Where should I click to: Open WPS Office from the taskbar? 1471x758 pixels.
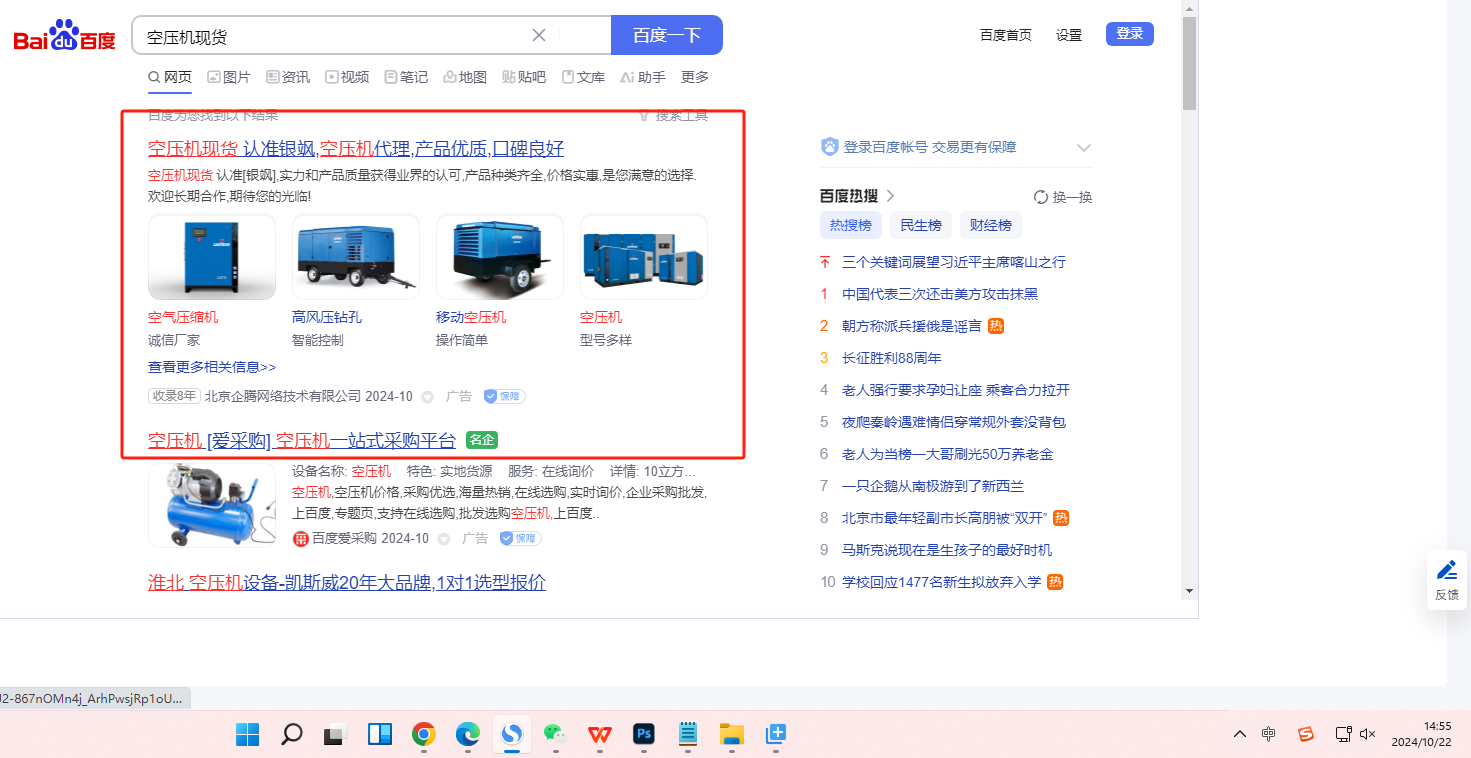click(600, 735)
